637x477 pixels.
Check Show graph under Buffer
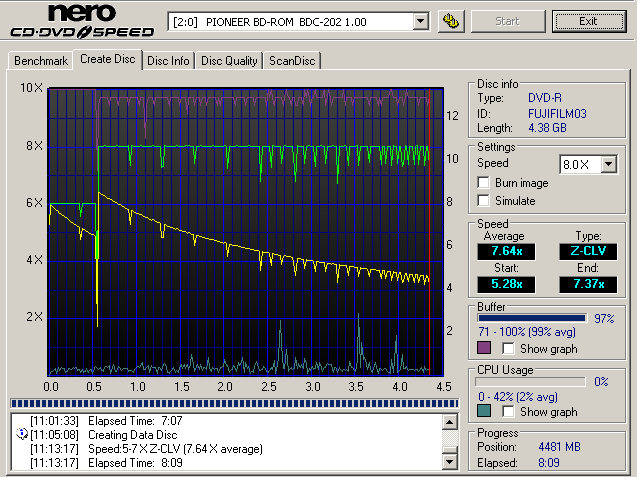tap(509, 348)
